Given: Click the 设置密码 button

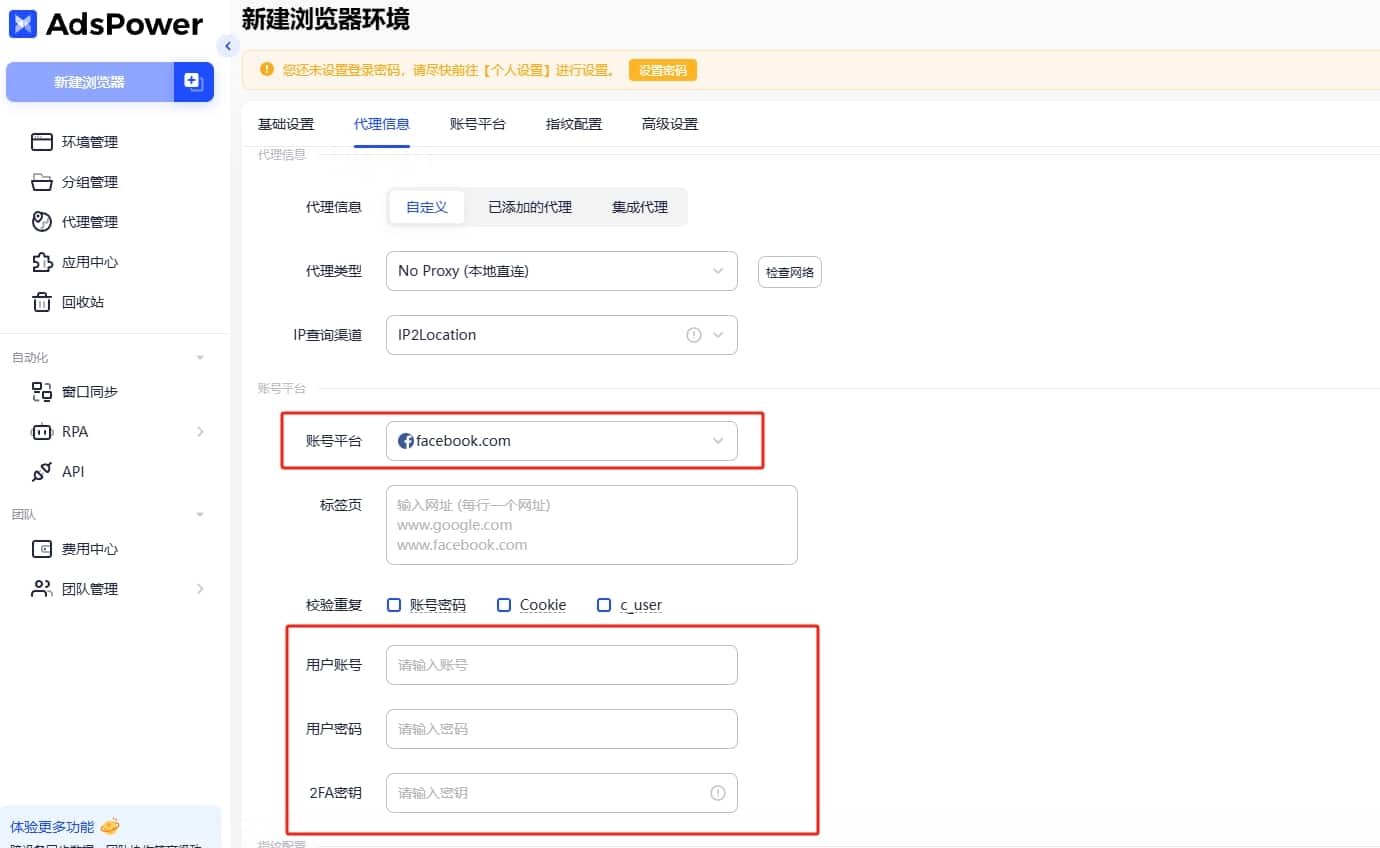Looking at the screenshot, I should [663, 71].
